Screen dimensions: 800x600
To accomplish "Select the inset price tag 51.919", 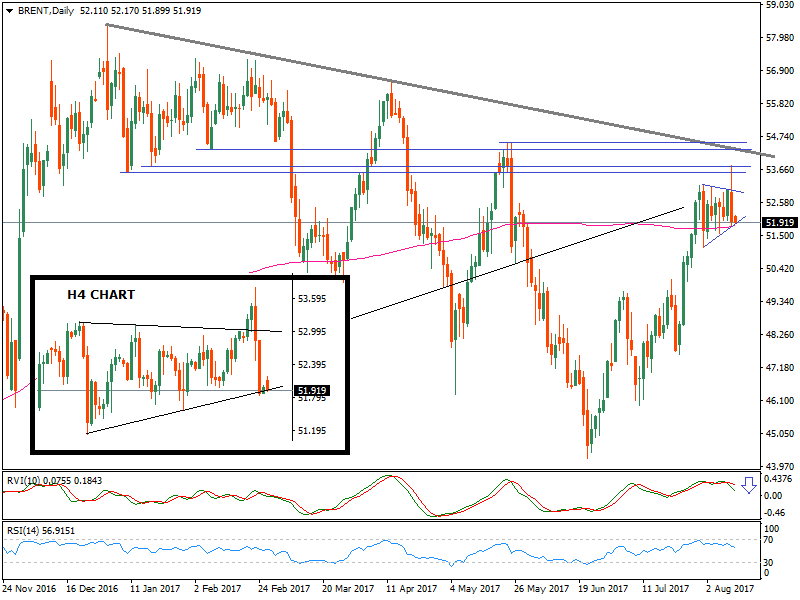I will [312, 391].
